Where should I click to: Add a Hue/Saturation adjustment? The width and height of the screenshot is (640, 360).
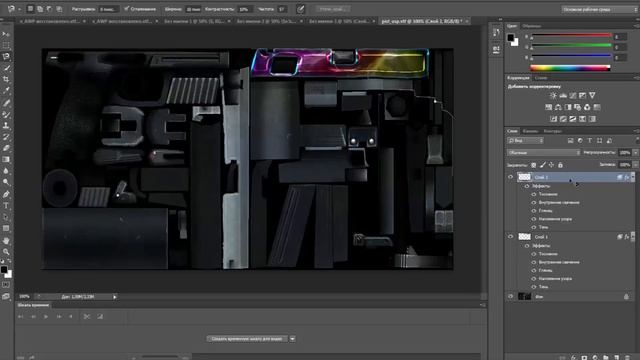point(549,107)
